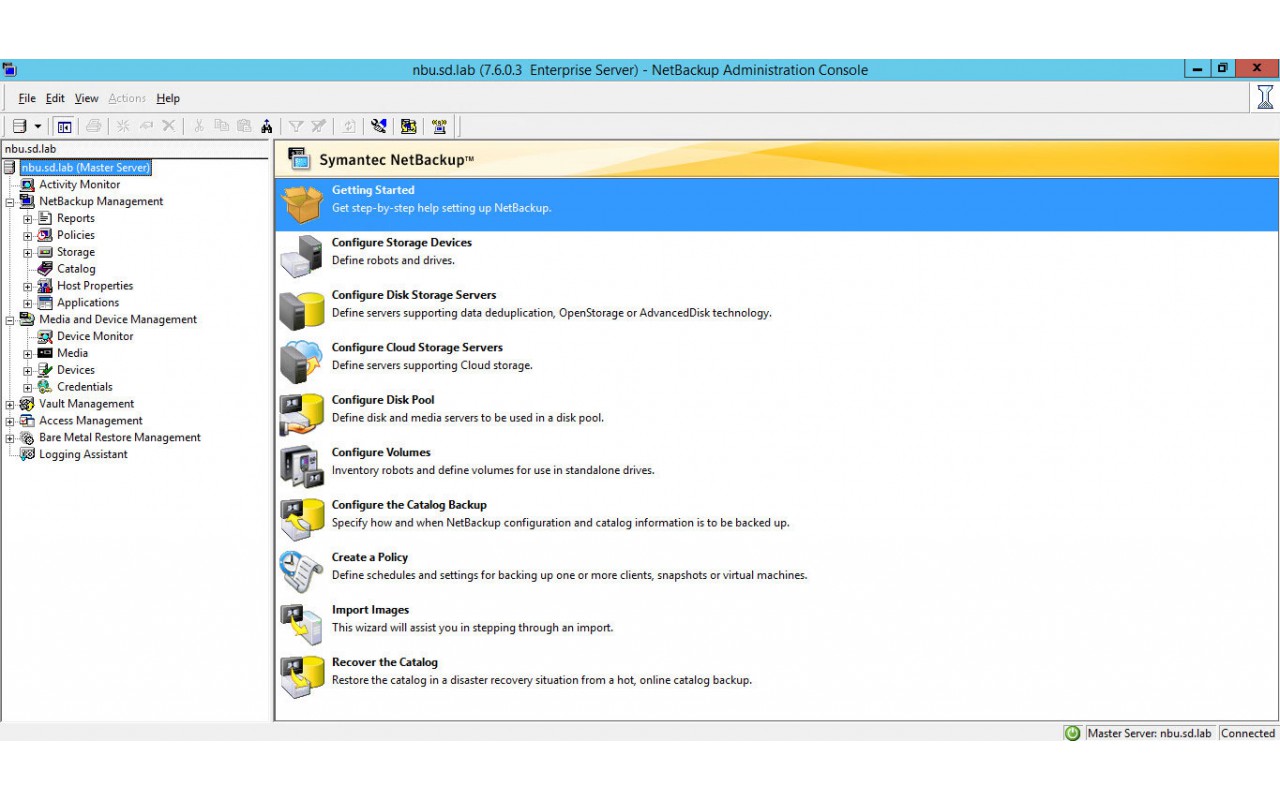Click the Clear filter toolbar icon

pos(319,126)
